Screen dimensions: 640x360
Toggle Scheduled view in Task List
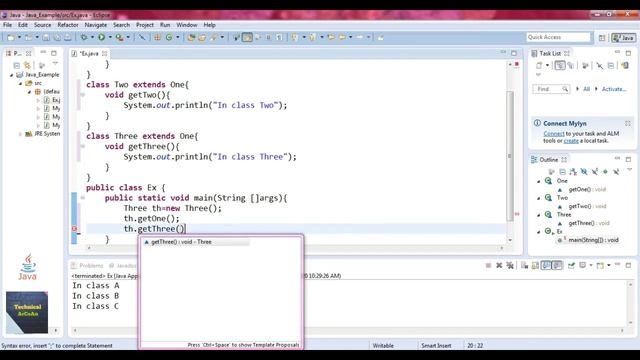(571, 65)
